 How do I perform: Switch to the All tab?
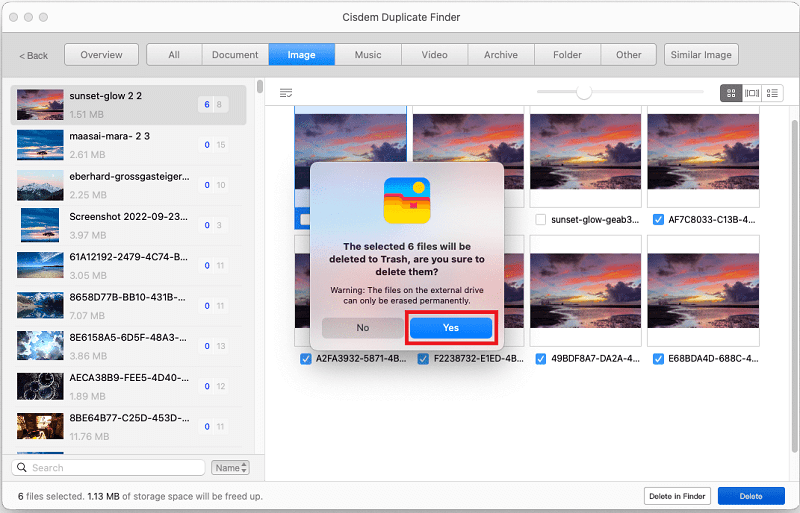174,55
